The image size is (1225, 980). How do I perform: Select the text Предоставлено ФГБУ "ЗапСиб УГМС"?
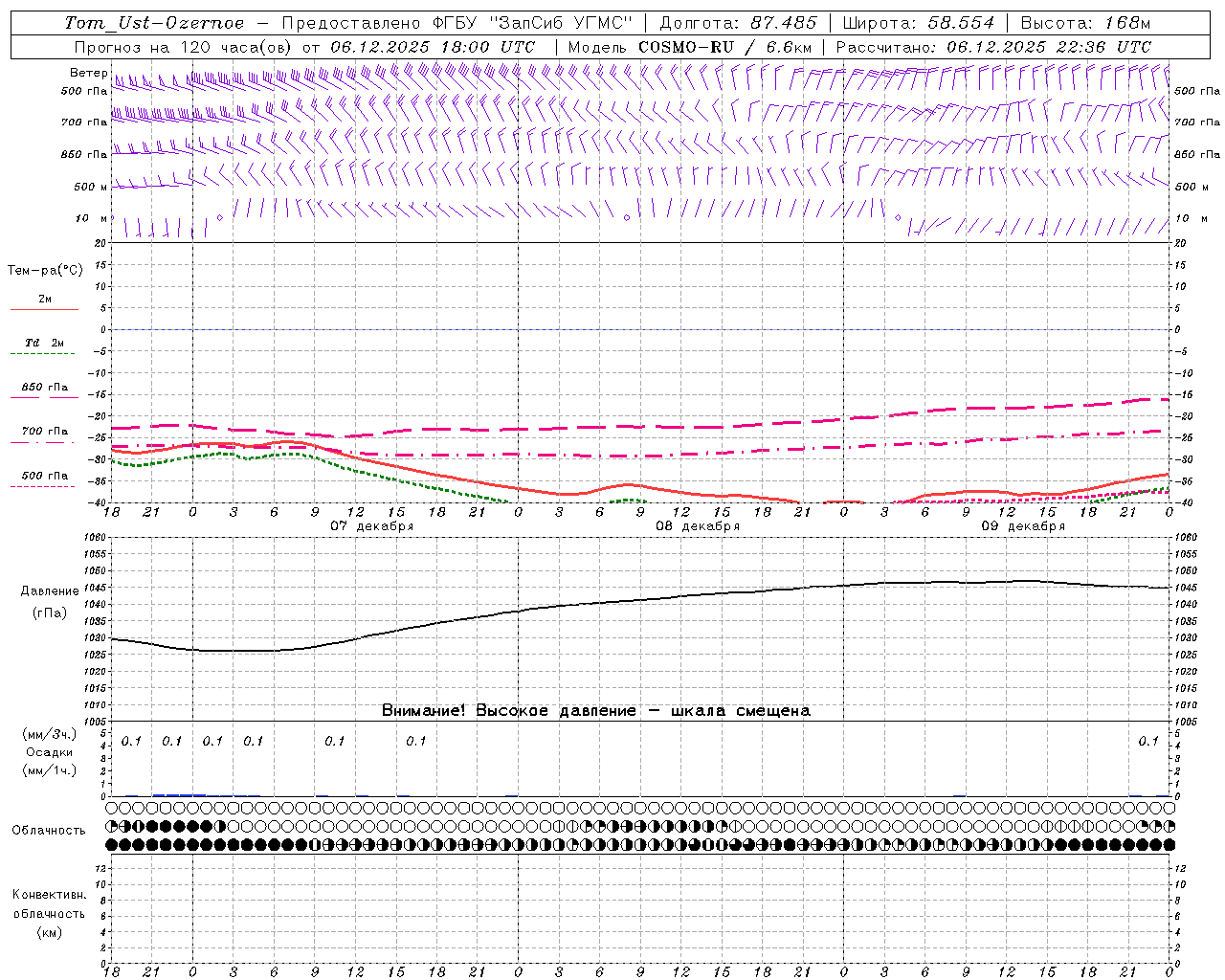coord(457,23)
